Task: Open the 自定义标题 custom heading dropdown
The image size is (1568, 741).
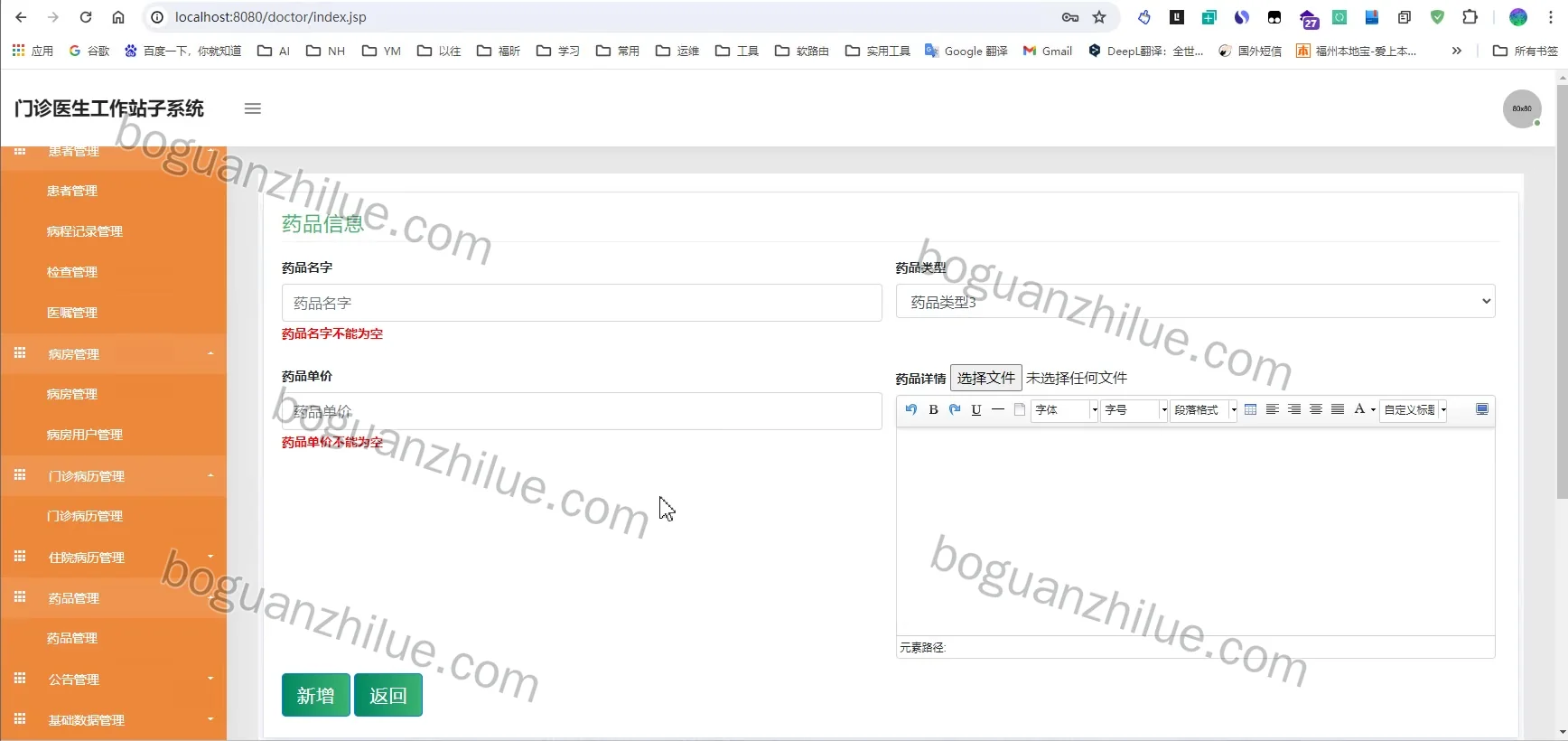Action: click(x=1414, y=410)
